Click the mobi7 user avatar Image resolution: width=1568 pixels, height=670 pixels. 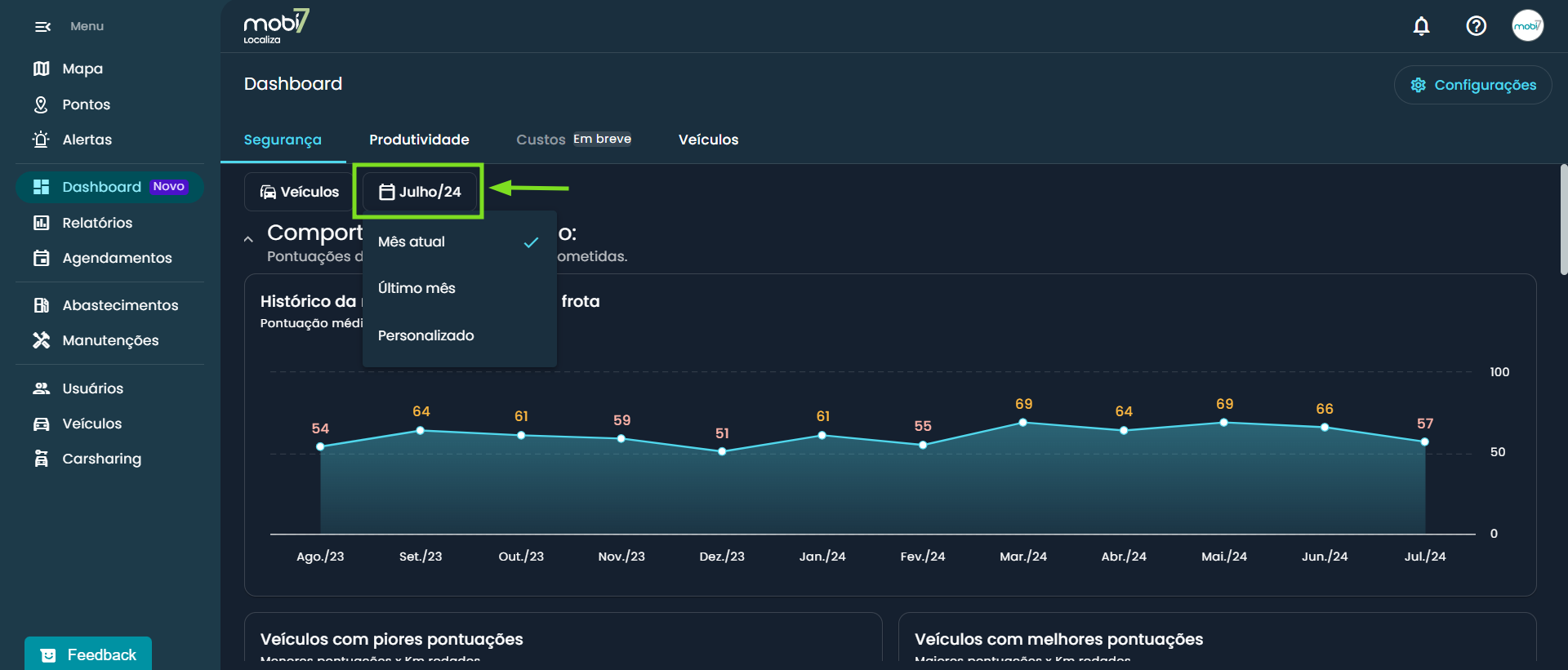[x=1527, y=26]
